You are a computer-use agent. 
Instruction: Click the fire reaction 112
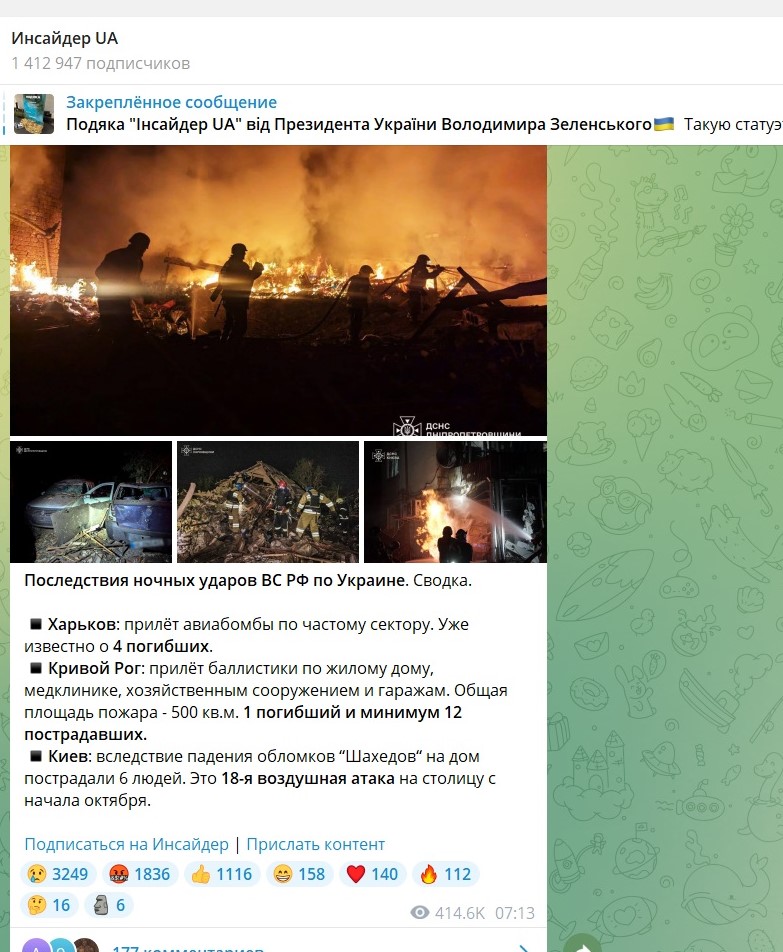click(445, 874)
